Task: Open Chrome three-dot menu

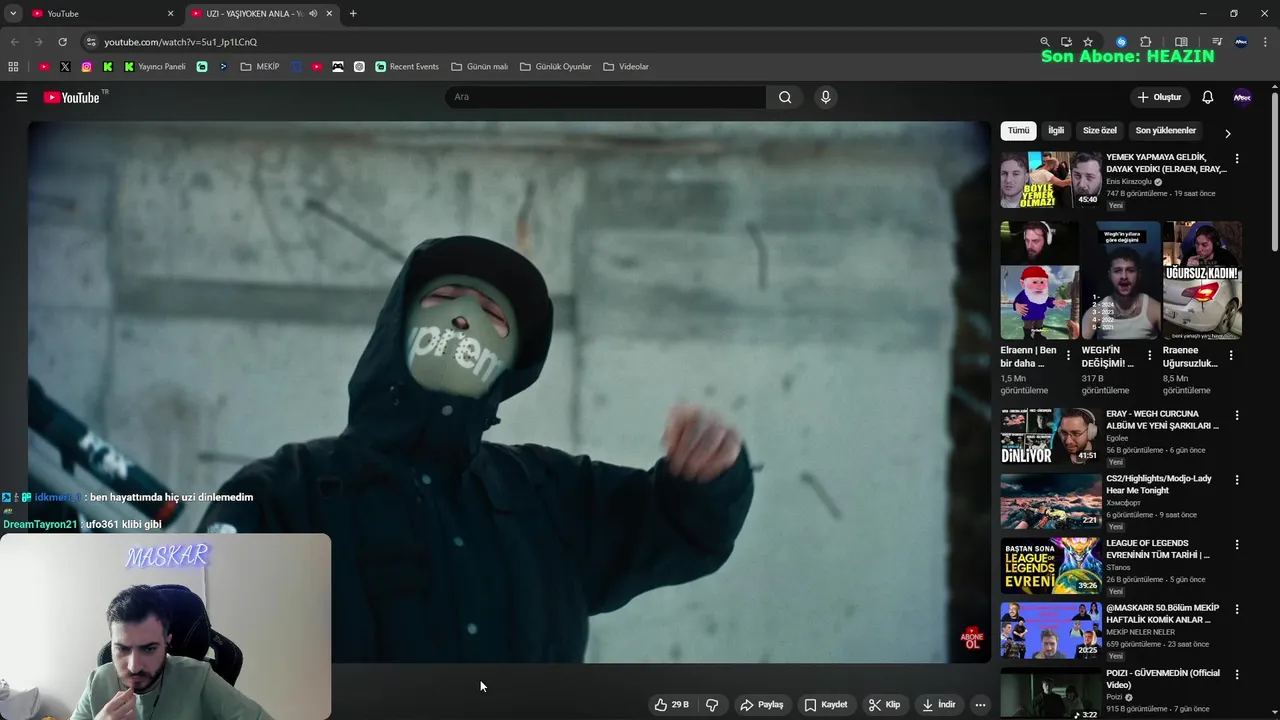Action: (x=1265, y=42)
